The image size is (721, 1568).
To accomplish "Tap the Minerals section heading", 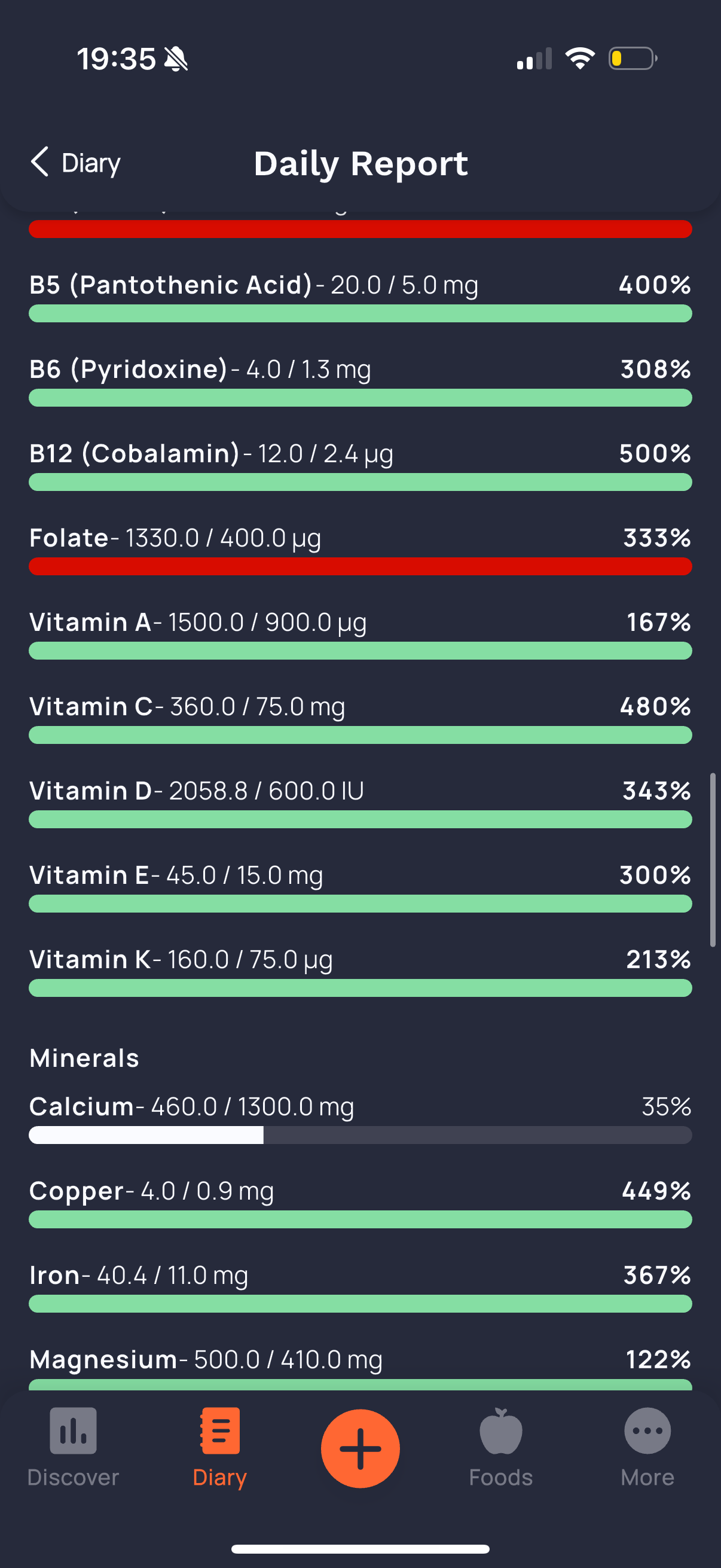I will 84,1058.
